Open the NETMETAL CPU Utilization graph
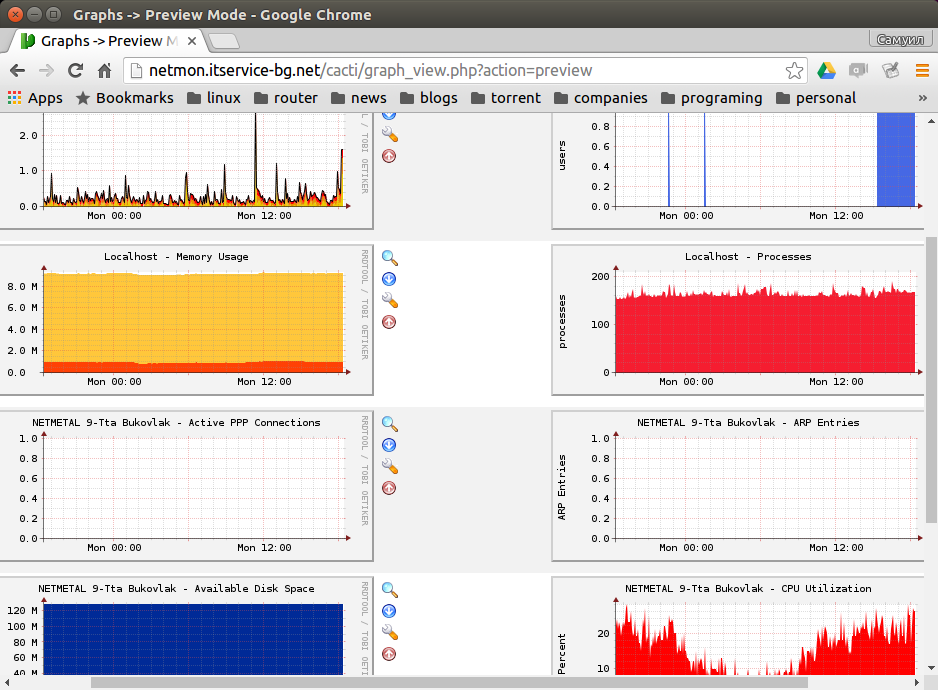Image resolution: width=938 pixels, height=690 pixels. tap(738, 626)
